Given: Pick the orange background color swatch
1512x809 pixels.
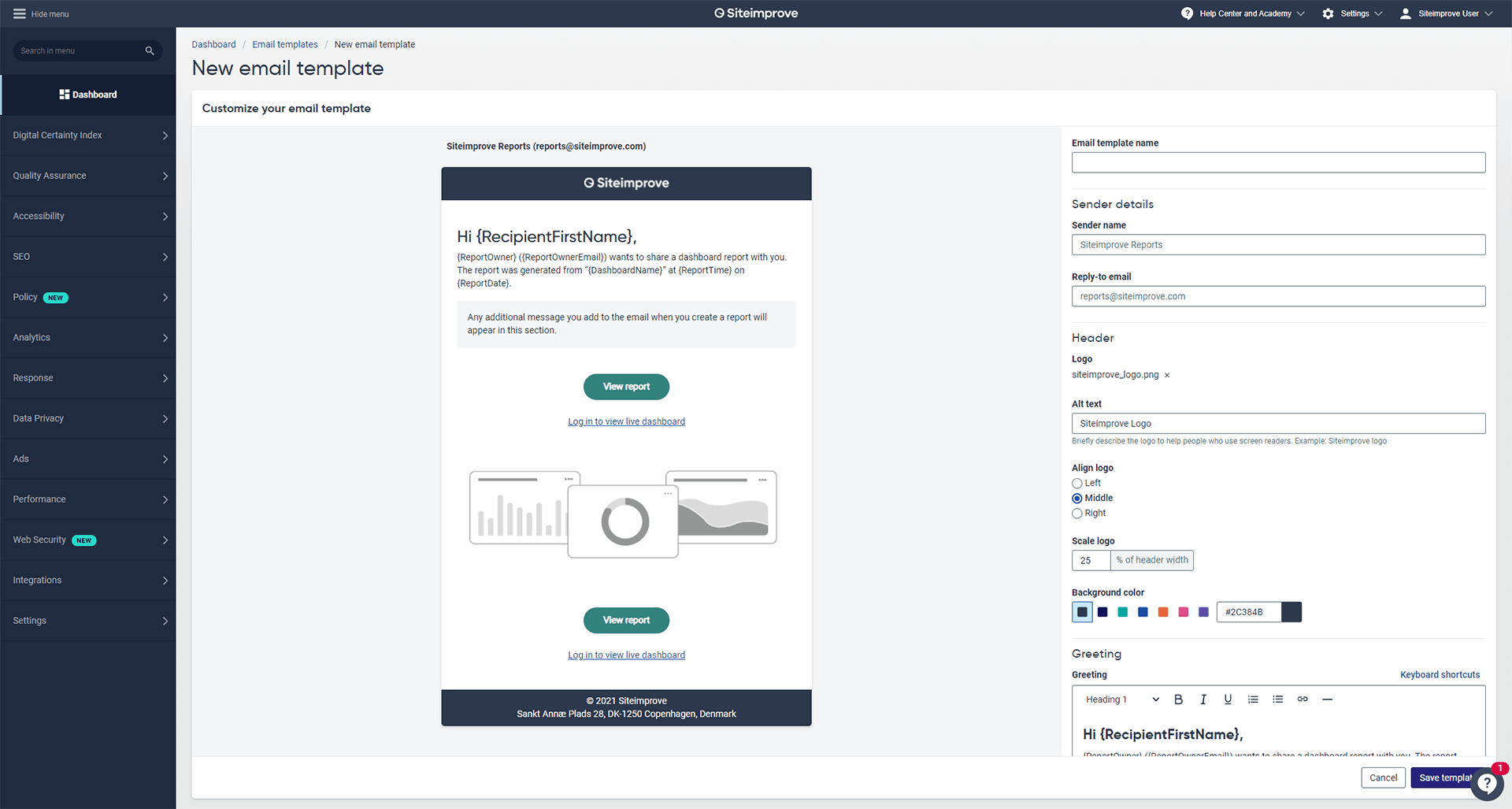Looking at the screenshot, I should tap(1163, 612).
